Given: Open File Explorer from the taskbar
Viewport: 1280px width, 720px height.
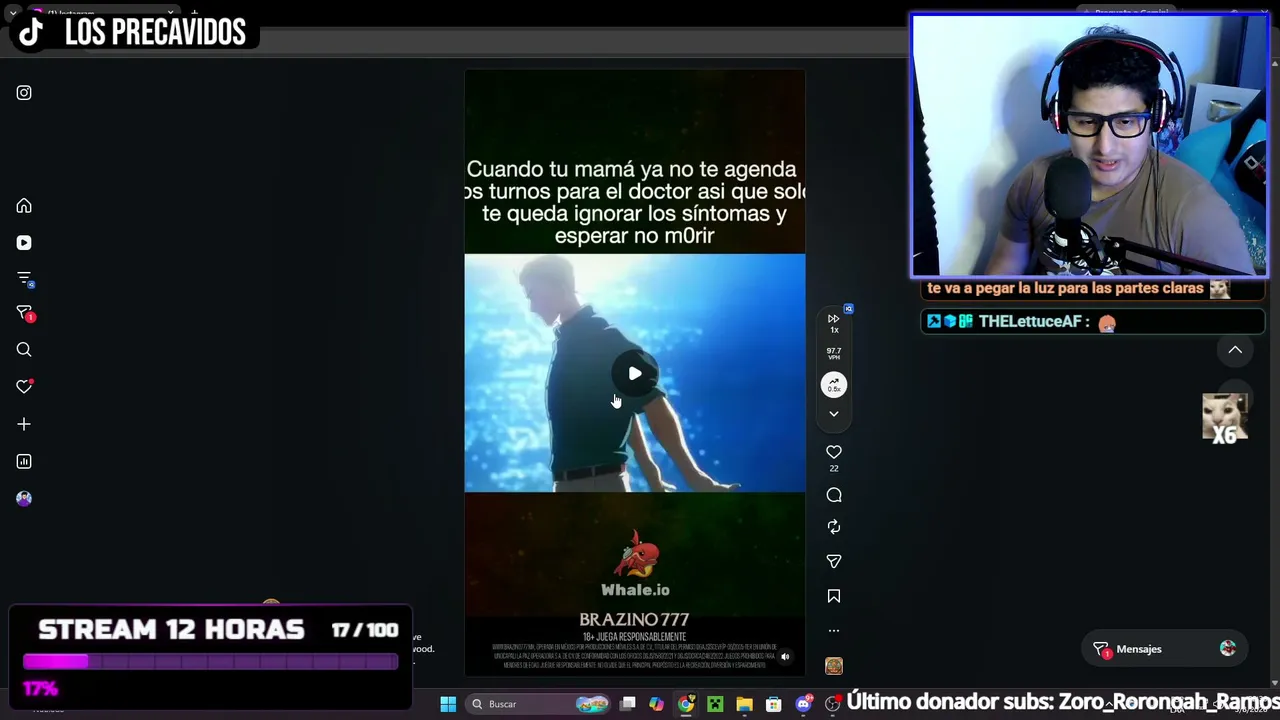Looking at the screenshot, I should (744, 704).
